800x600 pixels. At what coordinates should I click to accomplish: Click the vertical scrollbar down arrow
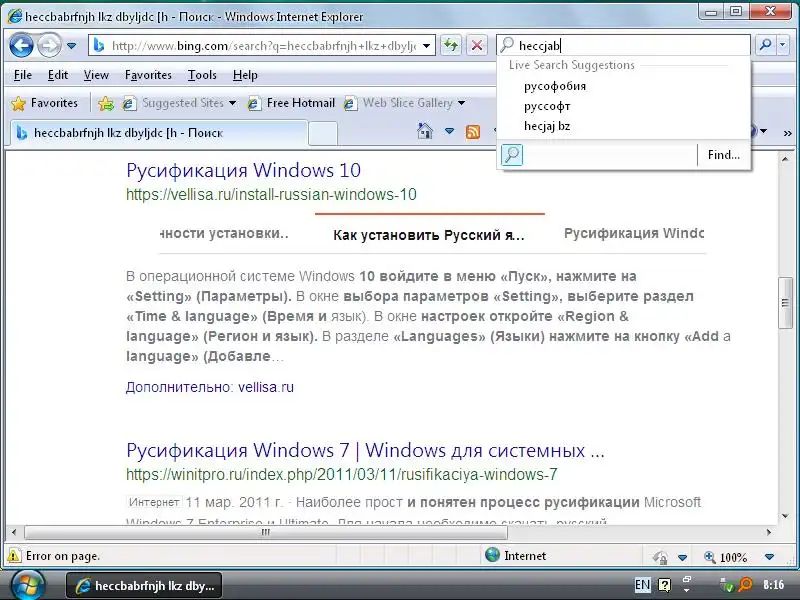(x=785, y=516)
